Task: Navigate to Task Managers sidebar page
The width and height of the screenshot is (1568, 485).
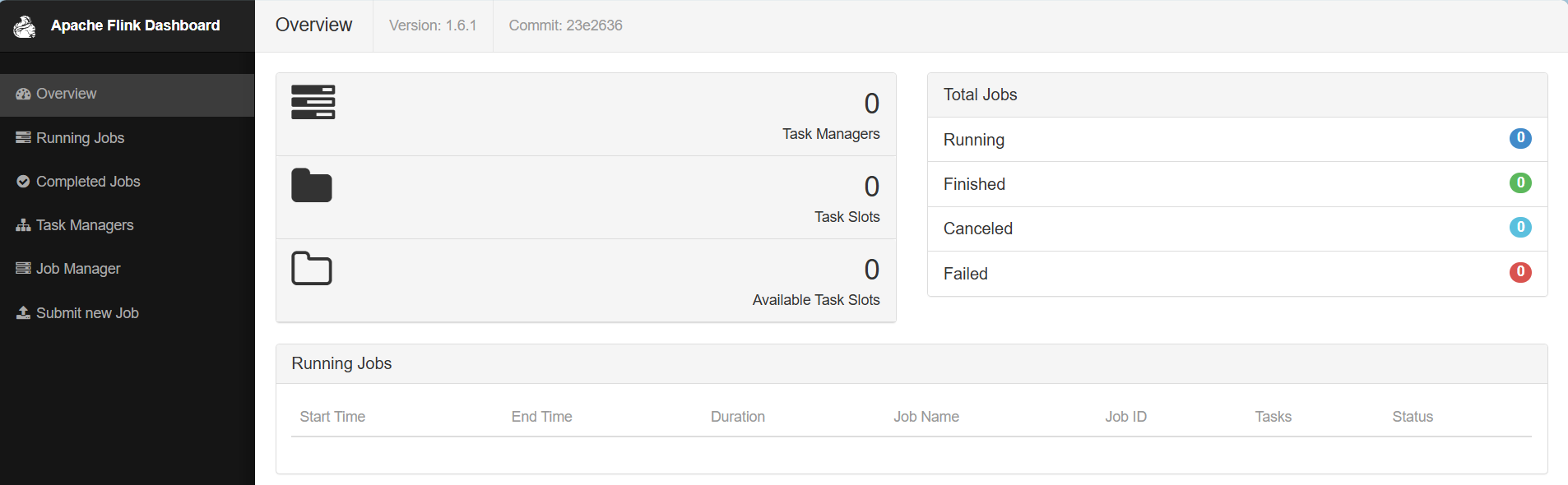Action: [x=85, y=225]
